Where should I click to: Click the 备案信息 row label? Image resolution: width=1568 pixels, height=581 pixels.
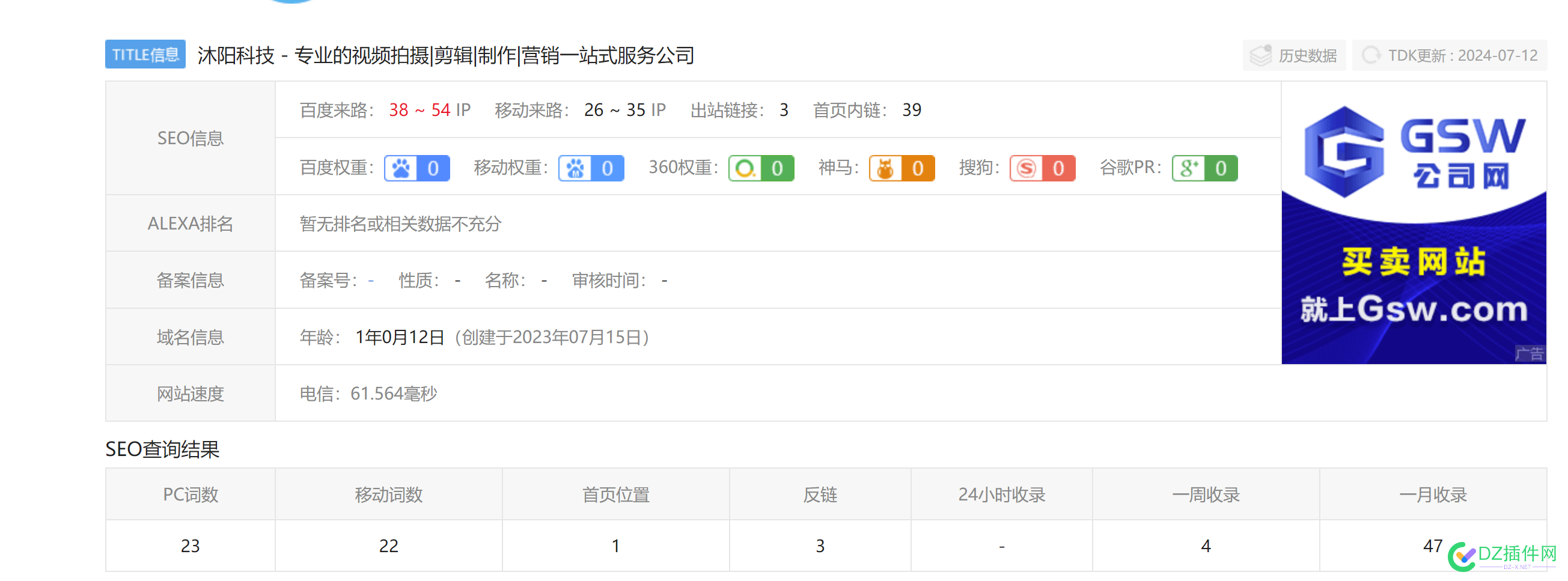pyautogui.click(x=191, y=281)
